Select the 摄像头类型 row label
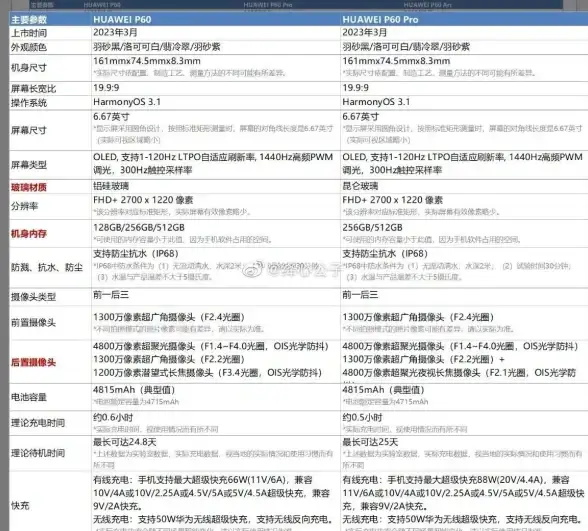Screen dimensions: 588x531 click(33, 297)
